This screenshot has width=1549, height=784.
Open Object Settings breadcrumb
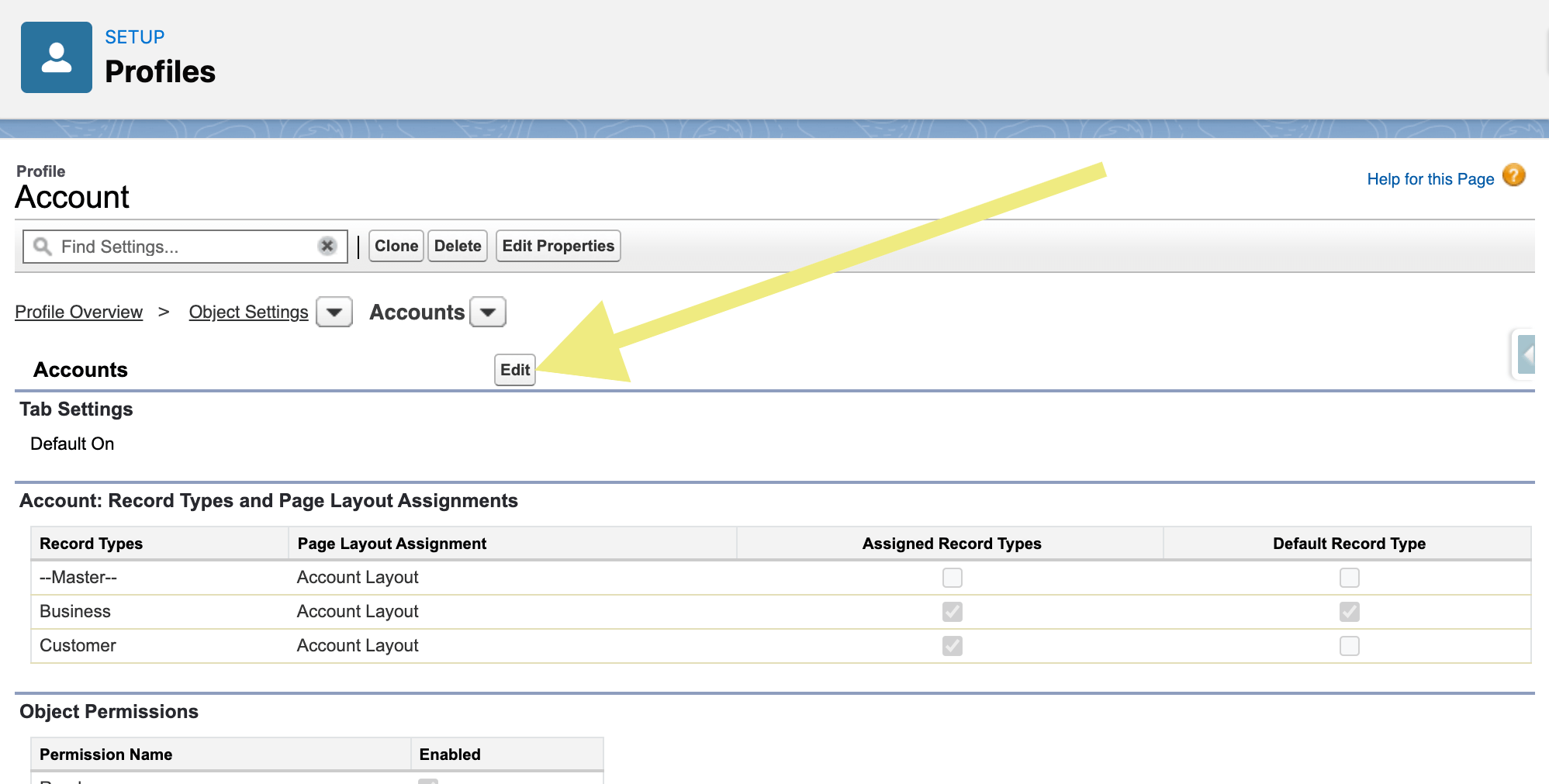point(248,312)
